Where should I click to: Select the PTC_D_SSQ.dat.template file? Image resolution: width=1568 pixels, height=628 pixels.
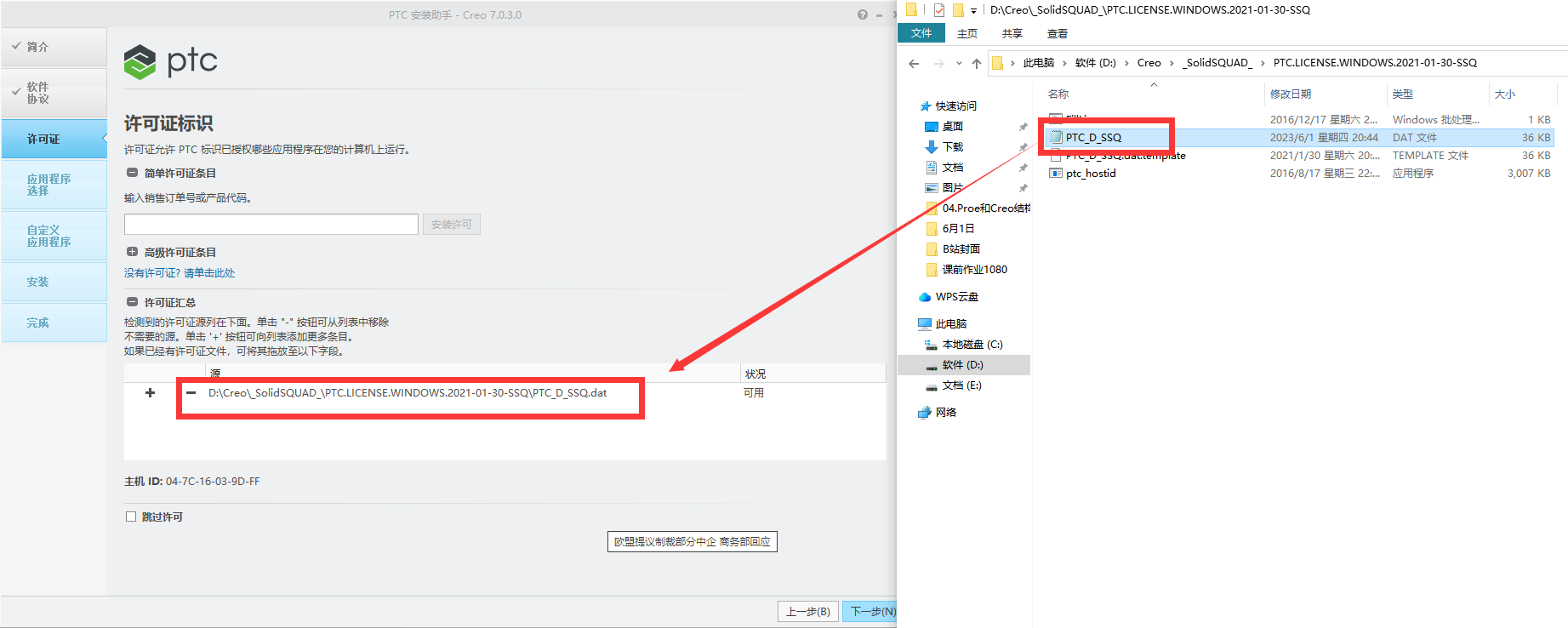point(1126,156)
